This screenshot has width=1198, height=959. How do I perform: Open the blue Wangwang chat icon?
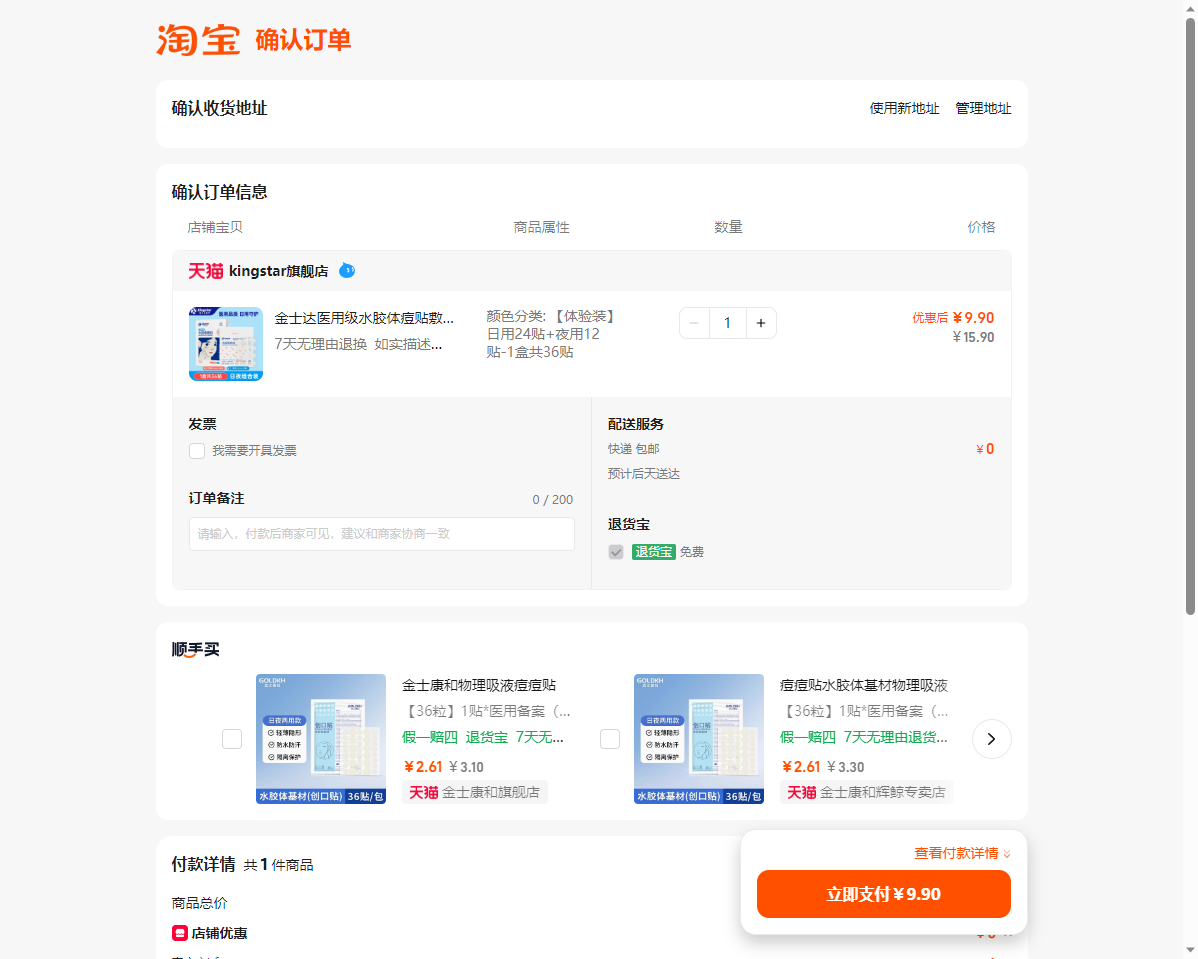point(347,271)
